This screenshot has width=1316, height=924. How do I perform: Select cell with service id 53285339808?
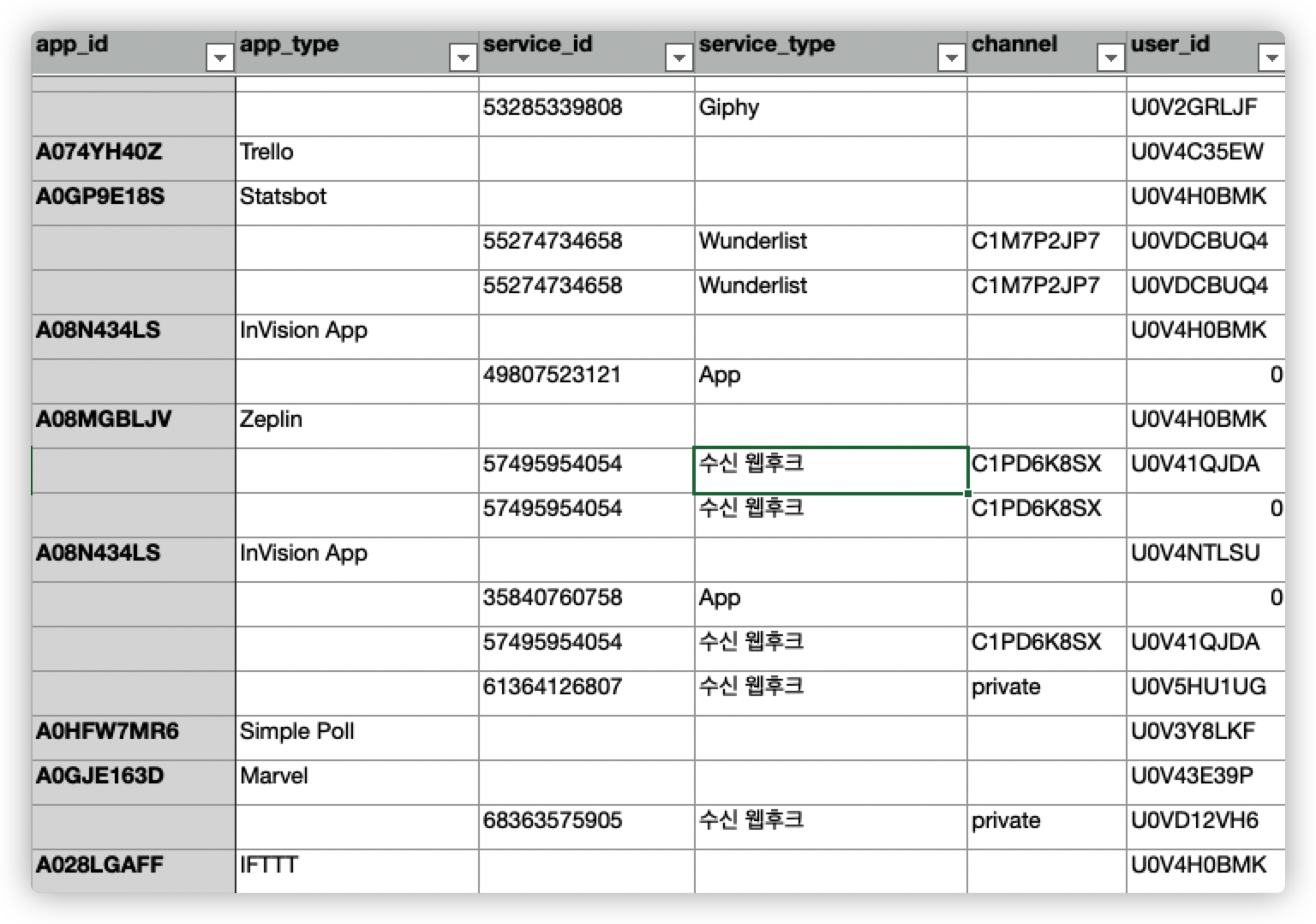(x=586, y=113)
